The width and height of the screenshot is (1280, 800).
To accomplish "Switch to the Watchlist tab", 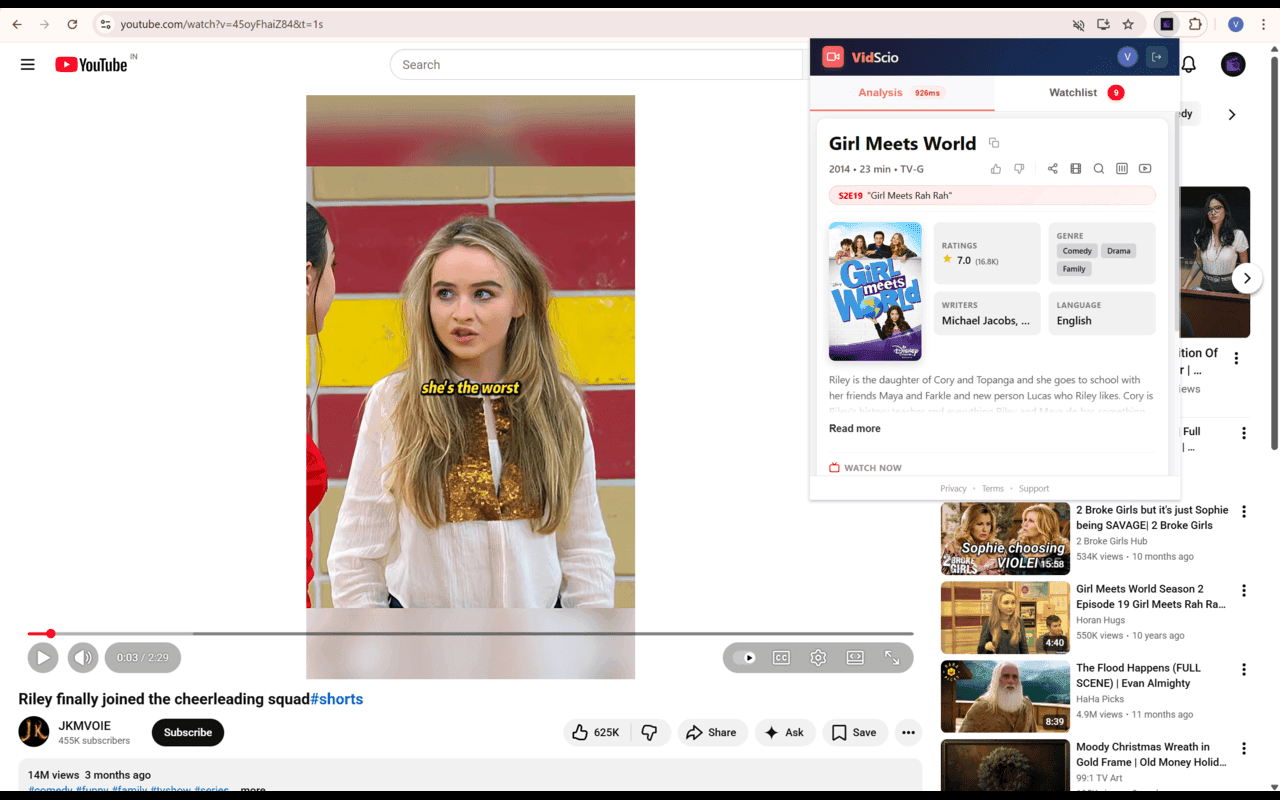I will point(1087,93).
